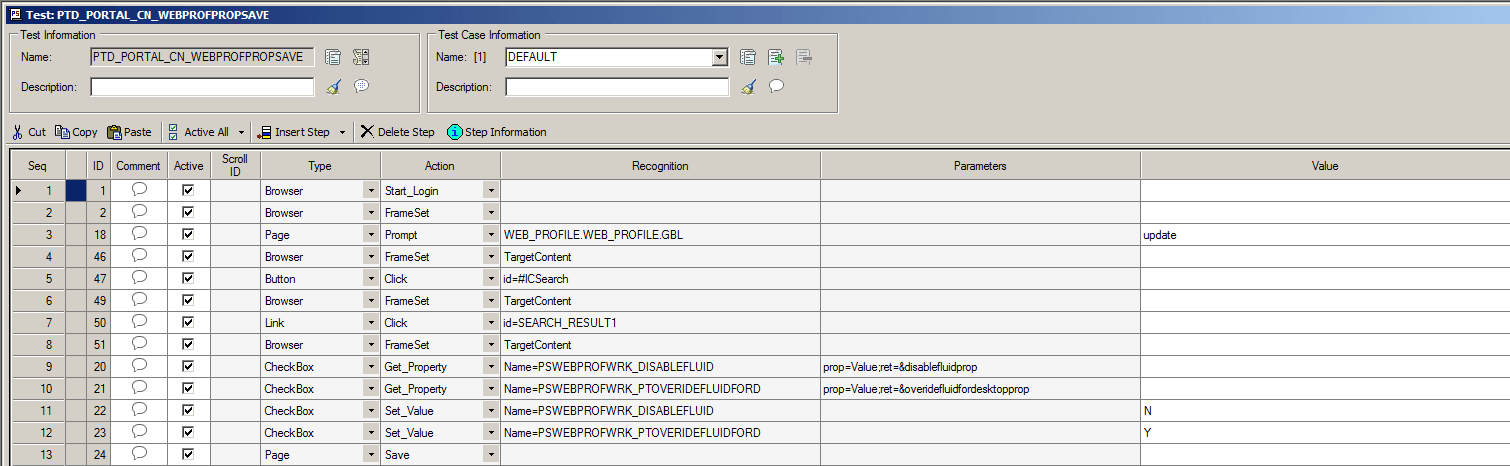Click the test Name field PTD_PORTAL_CN_WEBPROFPROPSAVE
Screen dimensions: 1510x466
click(x=202, y=57)
